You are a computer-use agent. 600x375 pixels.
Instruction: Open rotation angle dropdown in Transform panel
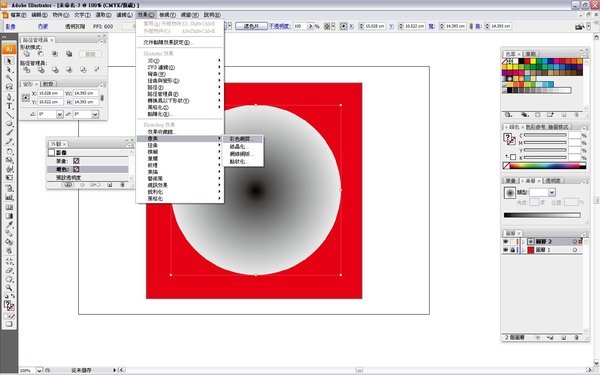click(60, 114)
